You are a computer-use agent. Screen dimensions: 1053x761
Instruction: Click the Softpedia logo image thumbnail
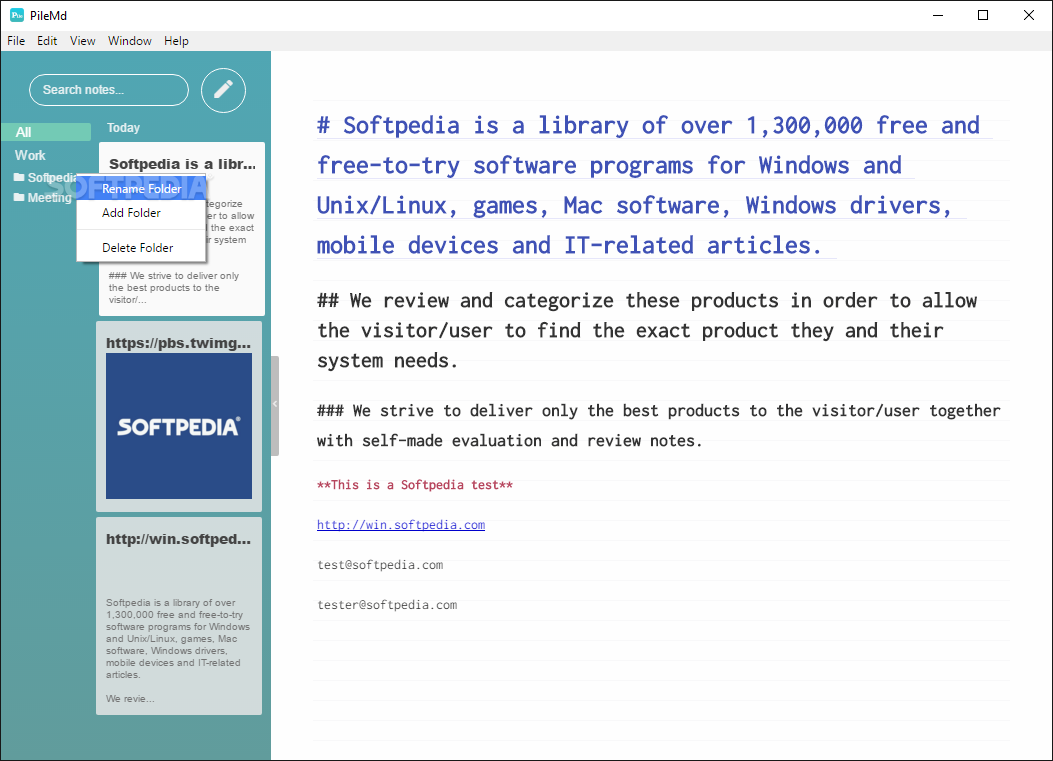[179, 426]
